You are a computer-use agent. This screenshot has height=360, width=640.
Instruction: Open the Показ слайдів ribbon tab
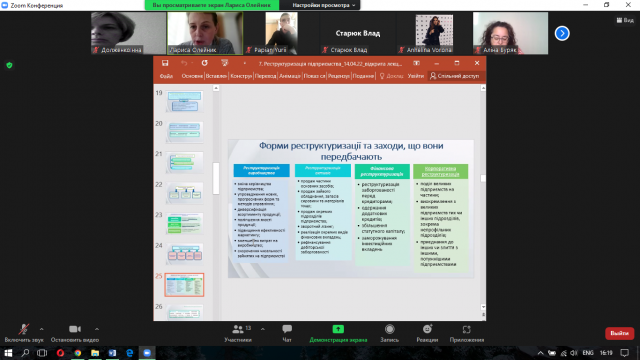[314, 76]
